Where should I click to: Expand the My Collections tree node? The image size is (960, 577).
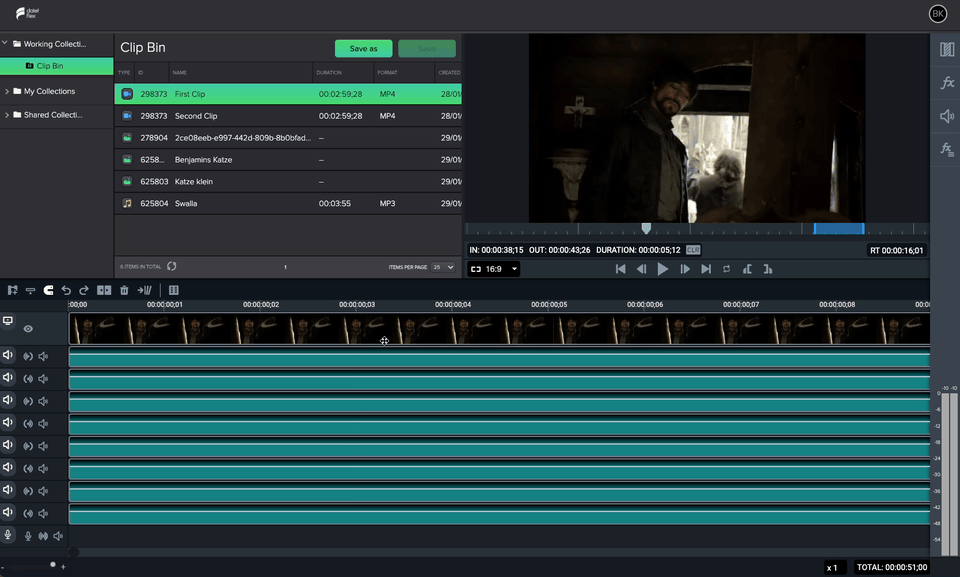click(x=7, y=91)
